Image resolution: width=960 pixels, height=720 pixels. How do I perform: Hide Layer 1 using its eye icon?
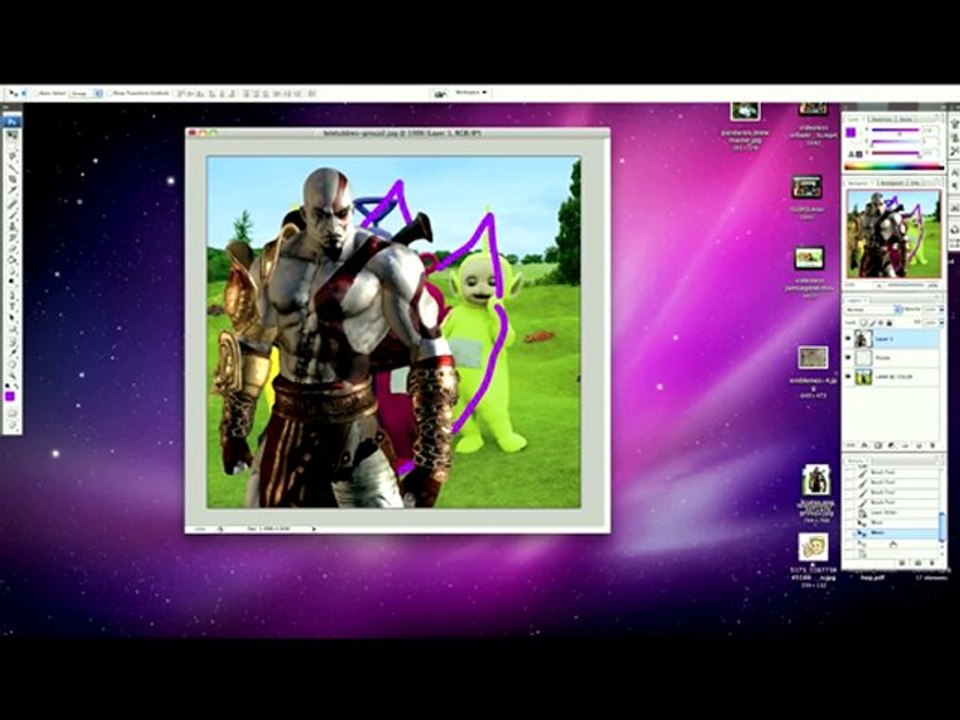849,338
